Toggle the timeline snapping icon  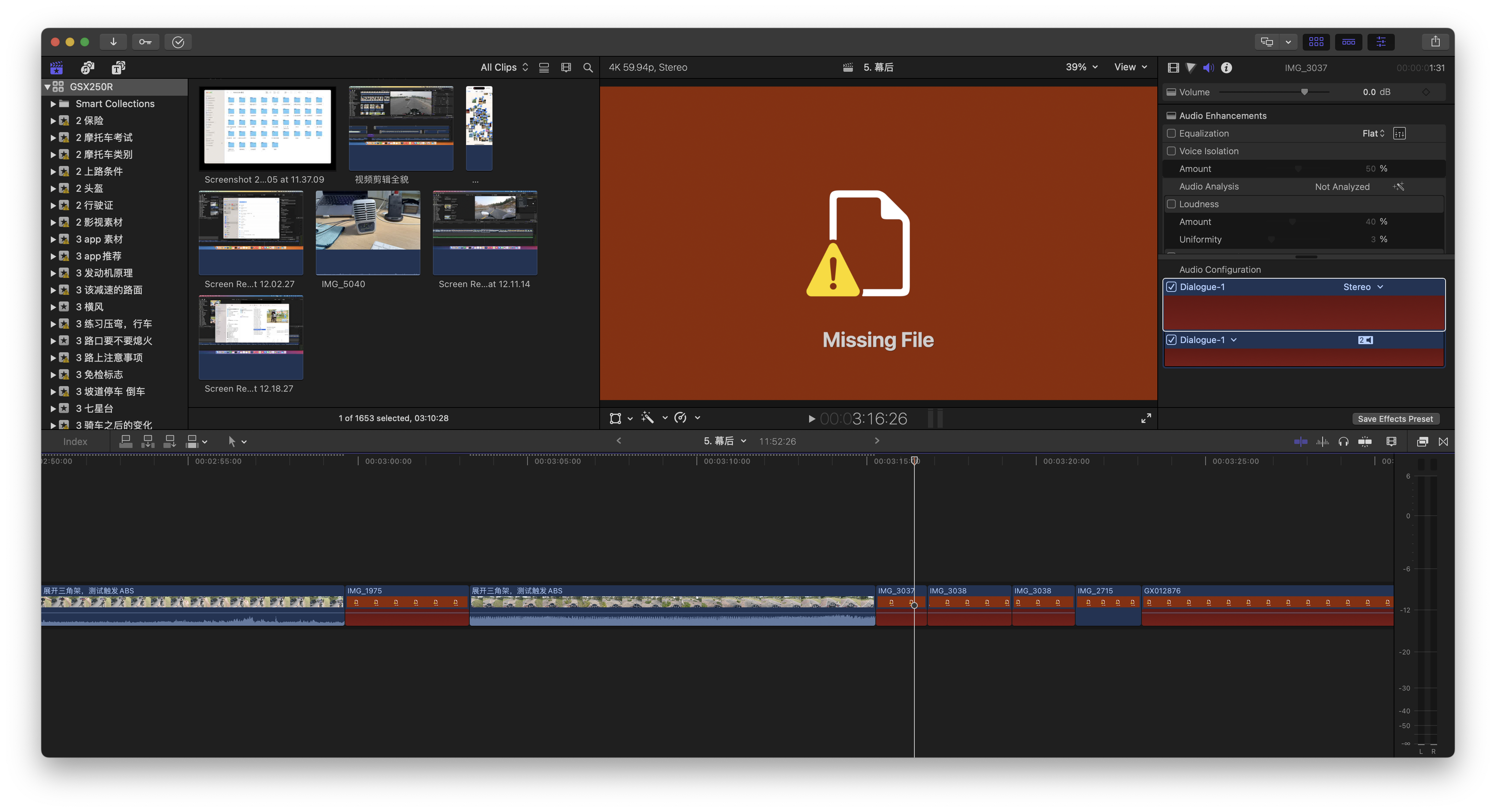(x=1365, y=442)
